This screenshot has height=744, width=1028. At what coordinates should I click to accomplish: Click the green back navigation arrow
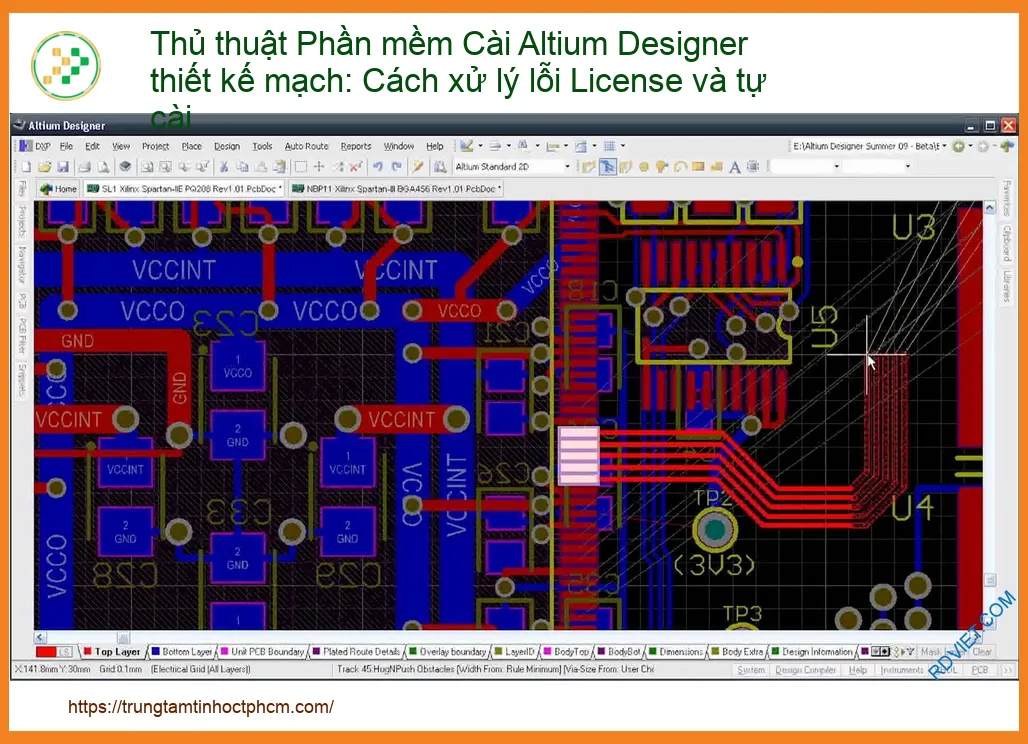tap(959, 146)
